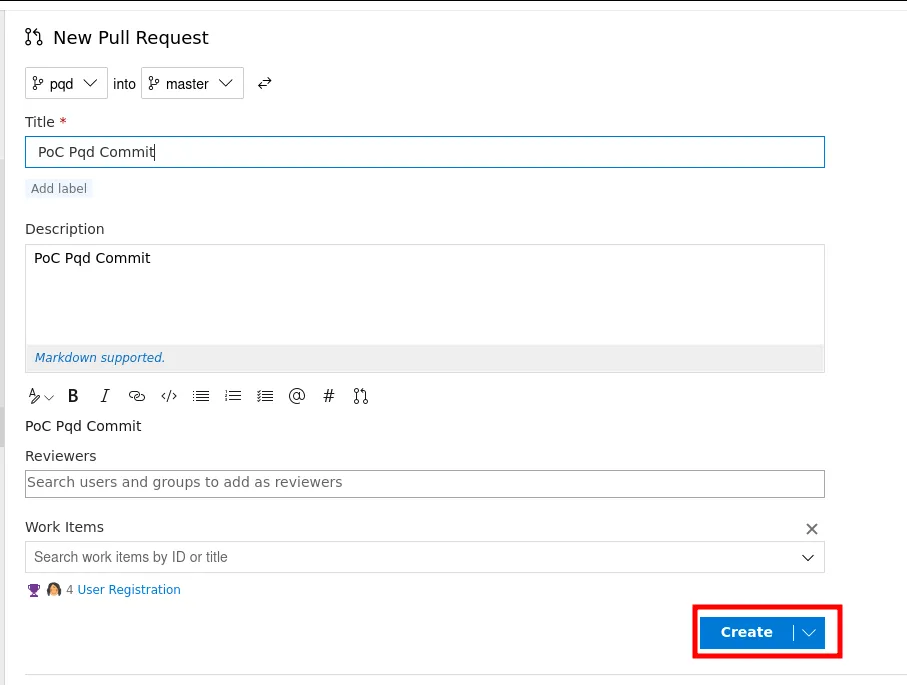Add a bulleted list to the description
Image resolution: width=907 pixels, height=685 pixels.
coord(201,396)
